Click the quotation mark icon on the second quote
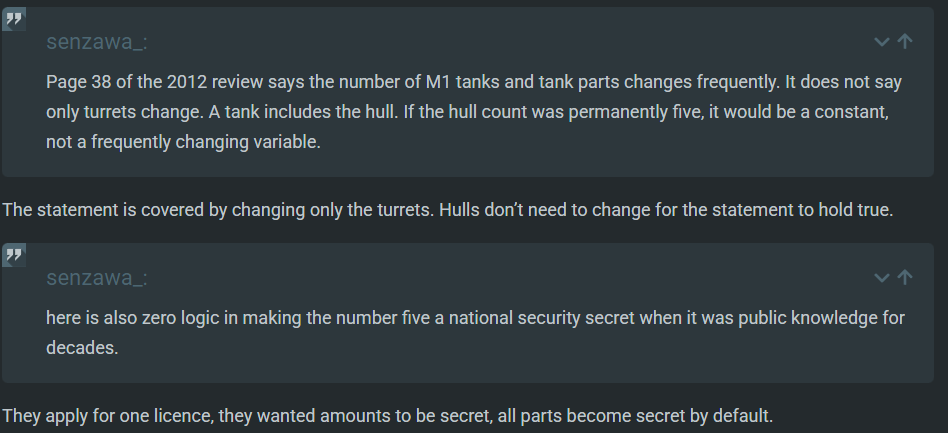The width and height of the screenshot is (948, 433). 14,255
